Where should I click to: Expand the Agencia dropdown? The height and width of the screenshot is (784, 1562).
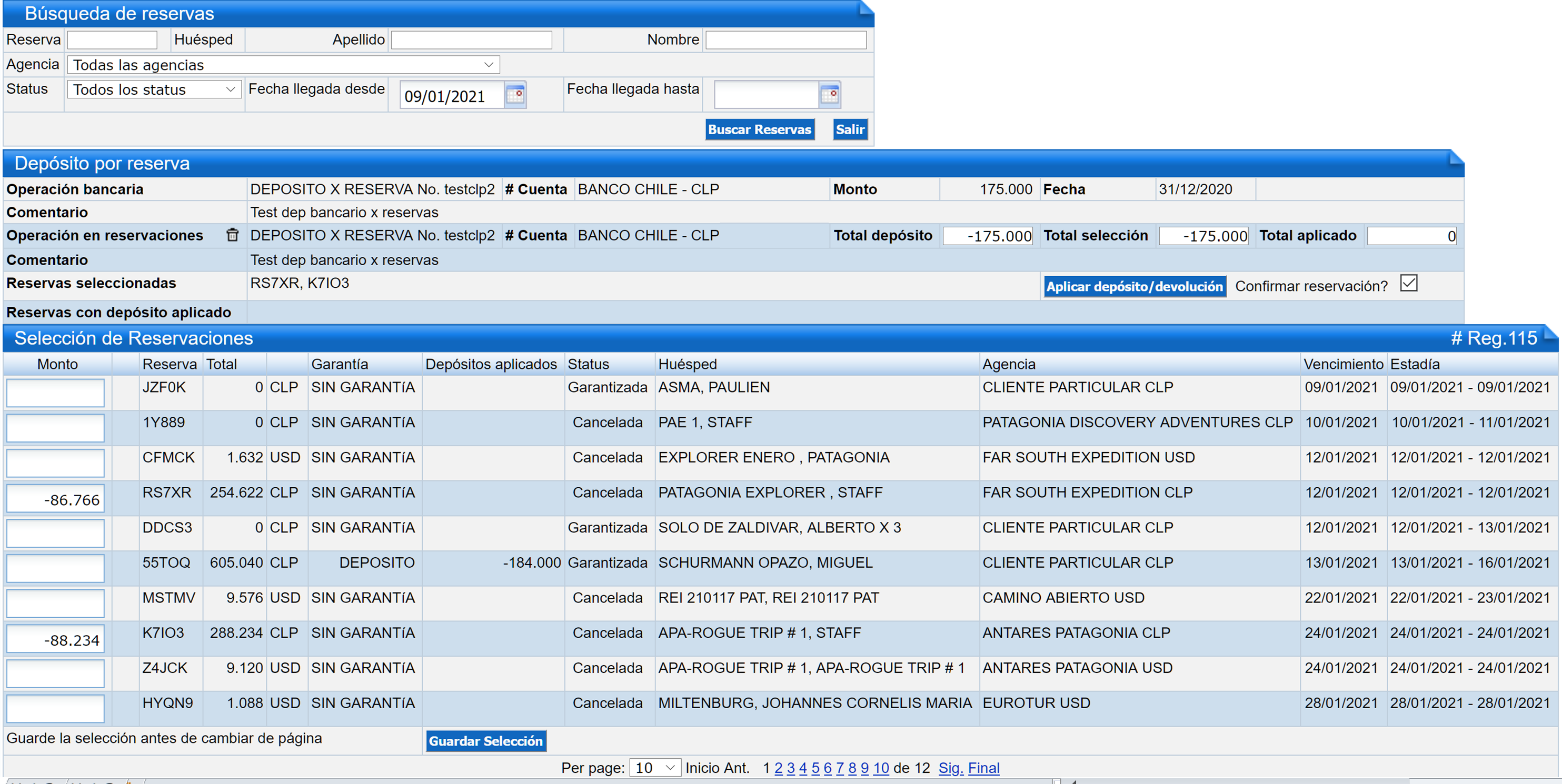pos(283,65)
